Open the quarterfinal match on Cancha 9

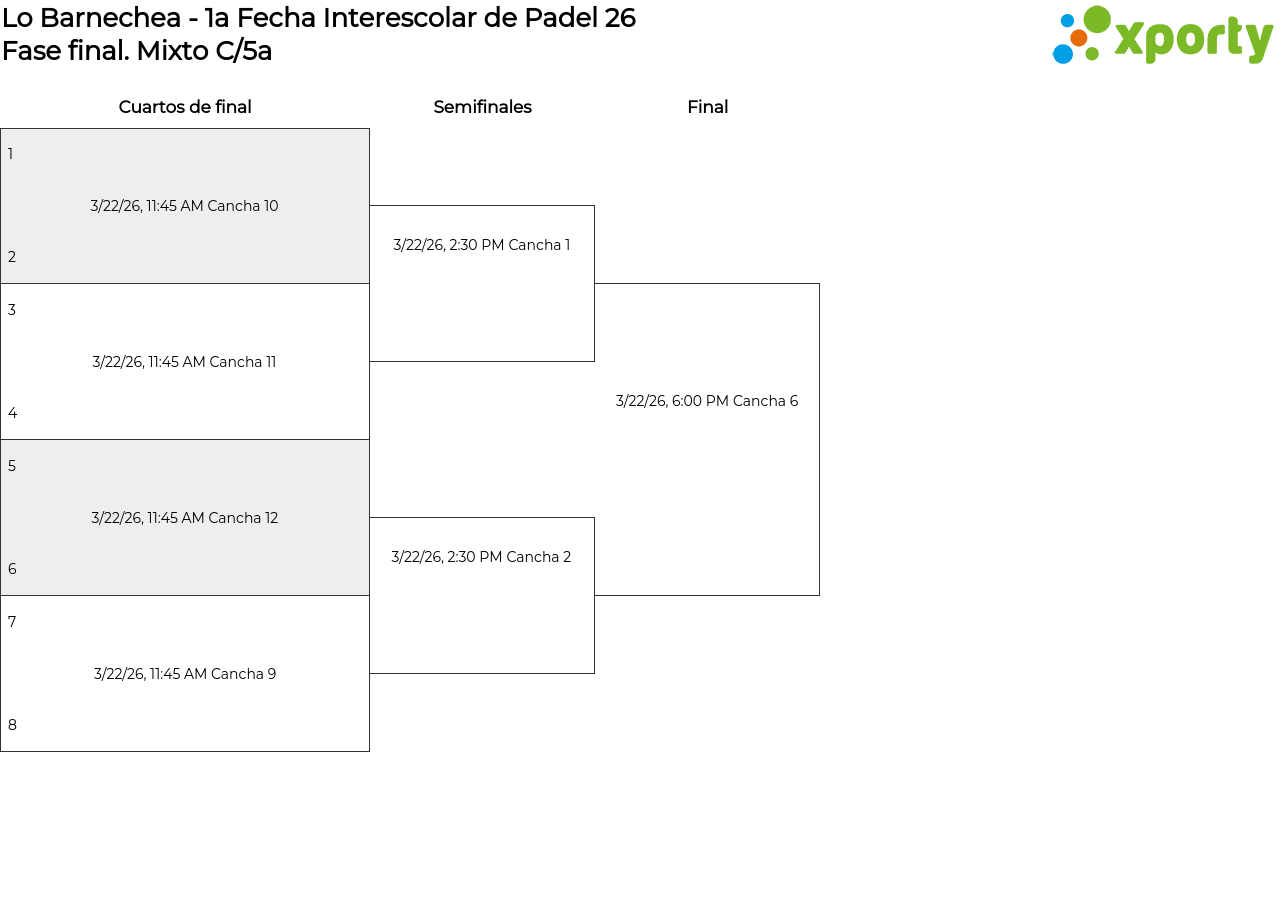click(185, 674)
